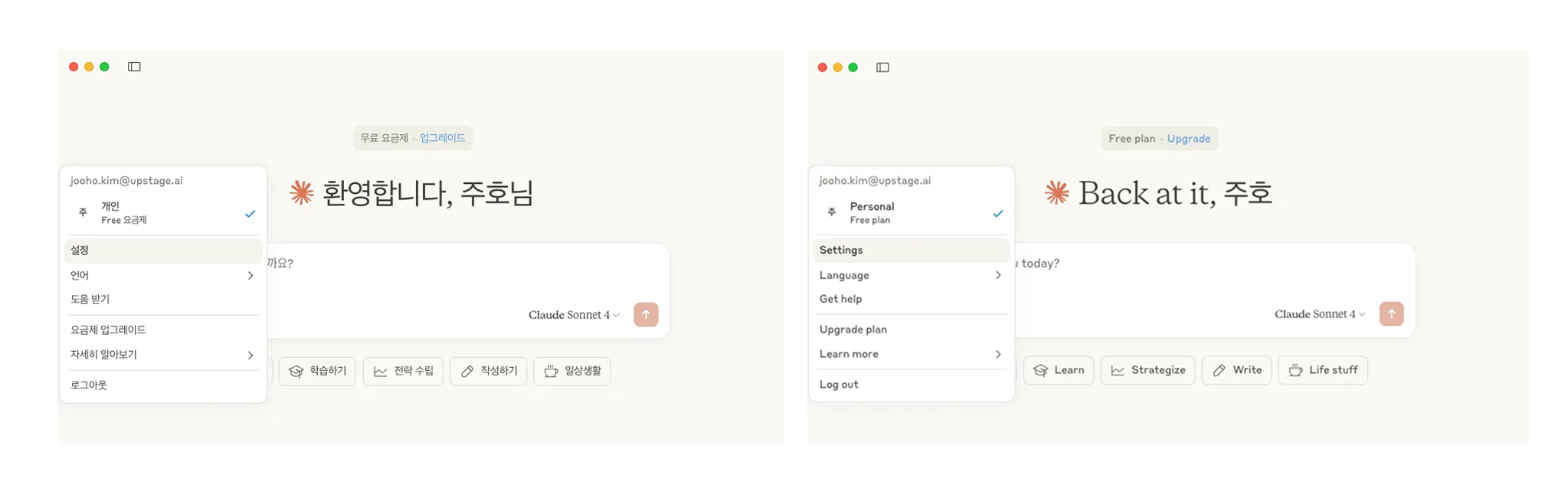Click the starburst logo beside 환영합니다
Image resolution: width=1568 pixels, height=495 pixels.
302,192
